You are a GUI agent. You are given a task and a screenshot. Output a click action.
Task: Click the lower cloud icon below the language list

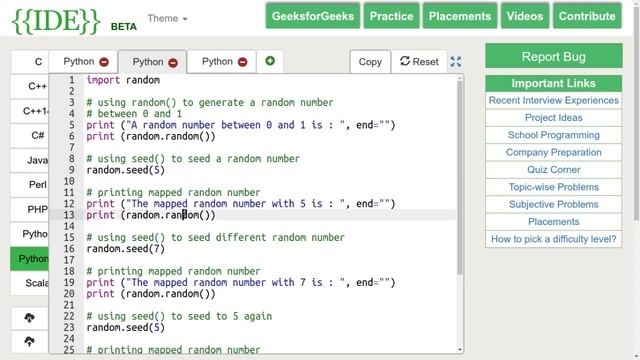pos(29,341)
